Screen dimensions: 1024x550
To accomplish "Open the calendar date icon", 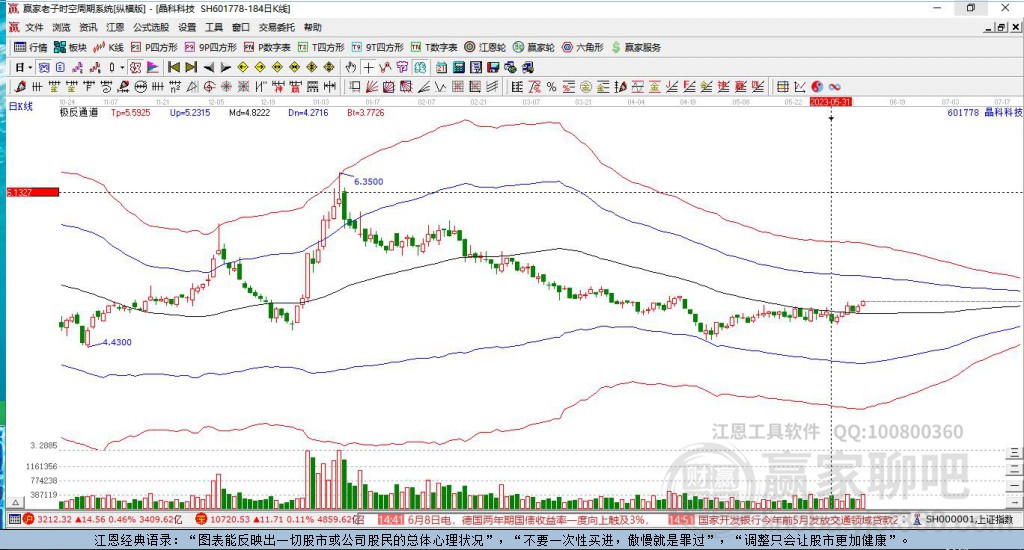I will pos(441,67).
